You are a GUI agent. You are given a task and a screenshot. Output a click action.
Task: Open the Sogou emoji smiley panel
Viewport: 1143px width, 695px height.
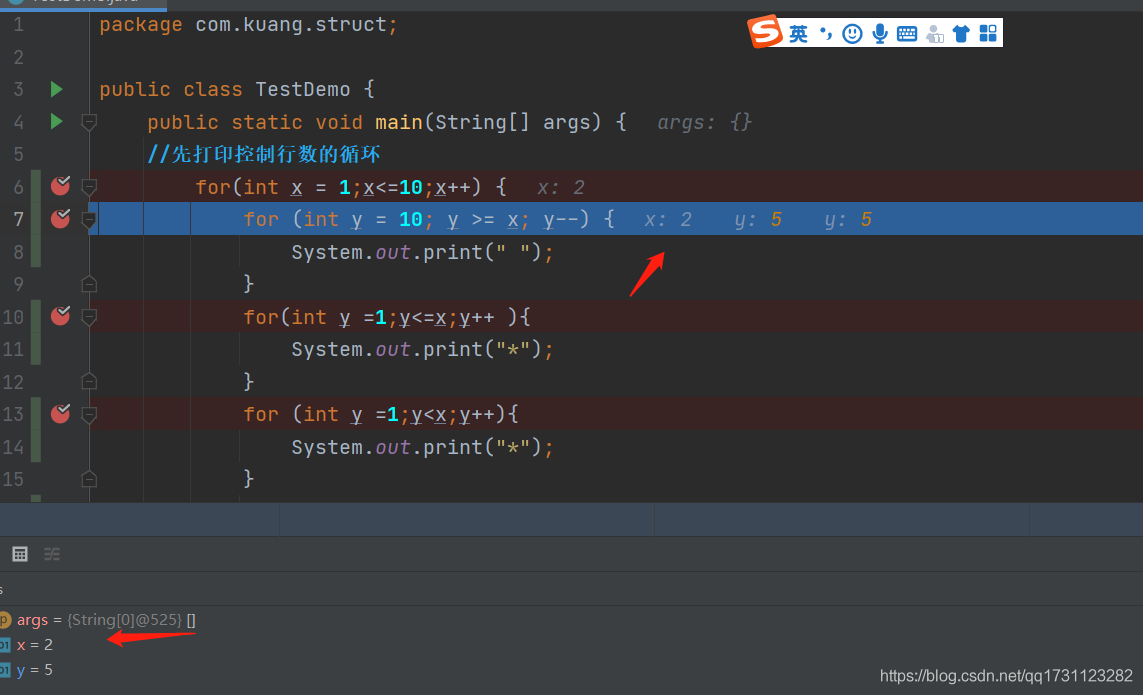pos(852,34)
